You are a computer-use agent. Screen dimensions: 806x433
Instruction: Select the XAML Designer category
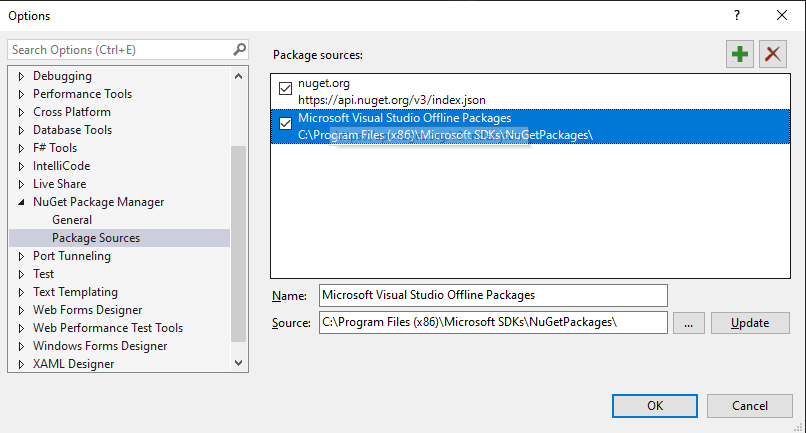[x=74, y=364]
